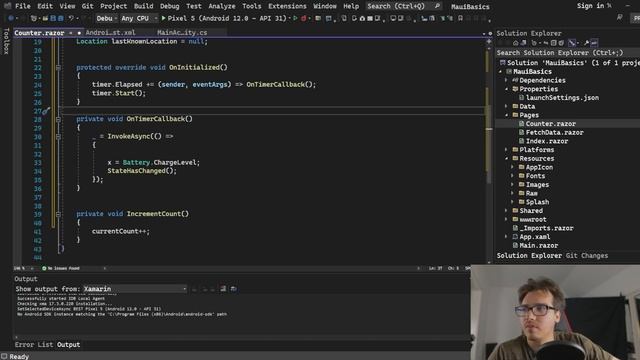640x360 pixels.
Task: Switch to the MainAc…ity.cs tab
Action: [x=182, y=33]
